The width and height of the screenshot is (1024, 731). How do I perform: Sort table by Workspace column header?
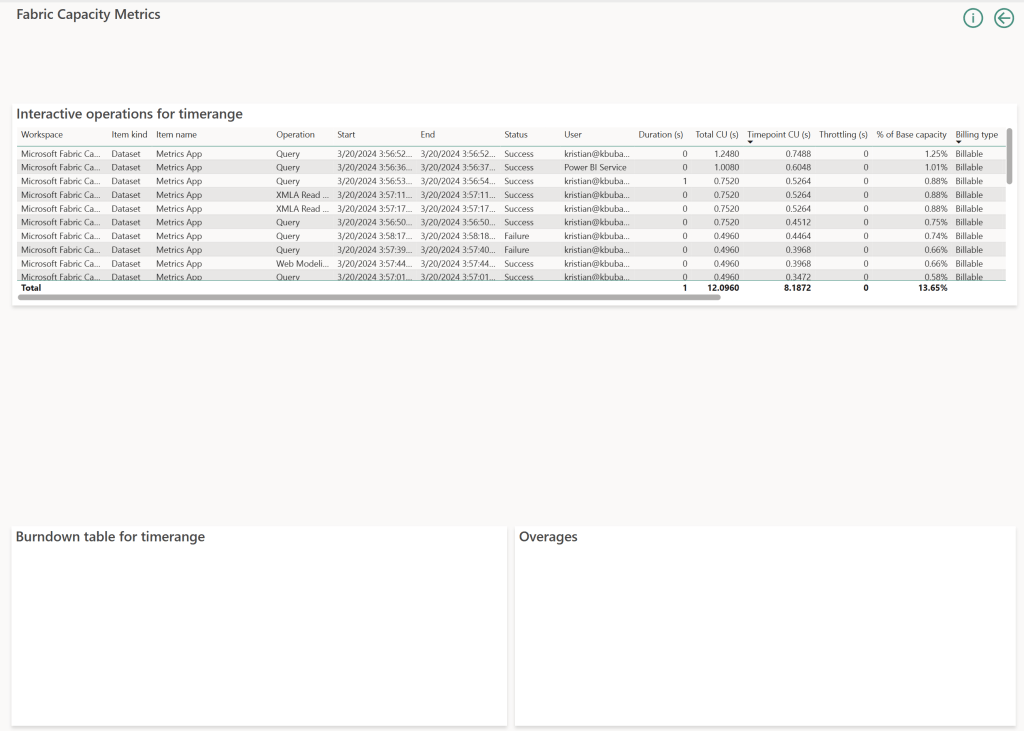tap(42, 134)
